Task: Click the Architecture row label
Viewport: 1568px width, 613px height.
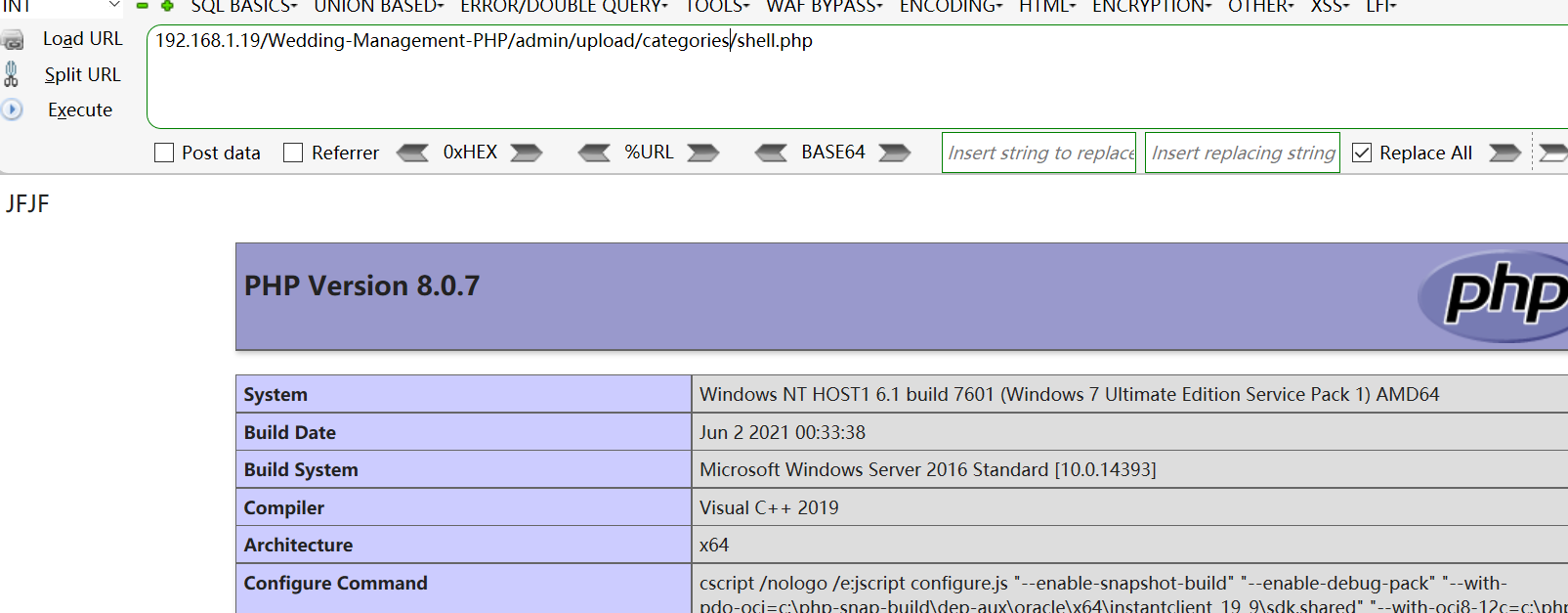Action: pos(298,545)
